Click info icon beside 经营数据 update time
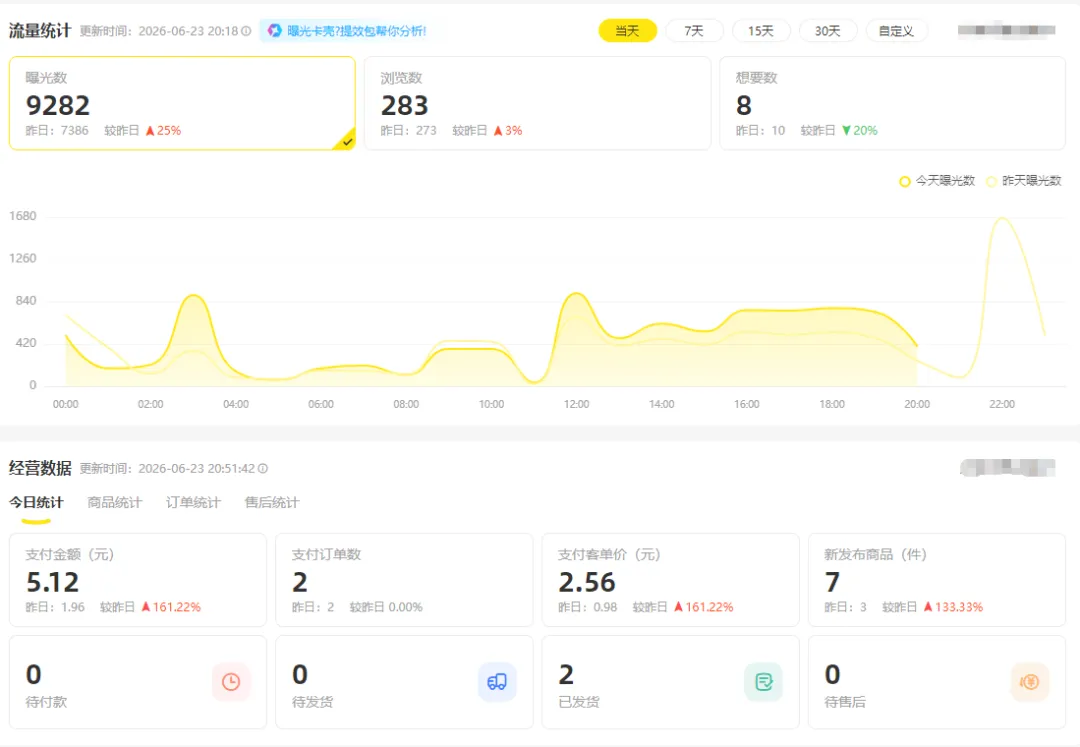Viewport: 1080px width, 747px height. 262,468
